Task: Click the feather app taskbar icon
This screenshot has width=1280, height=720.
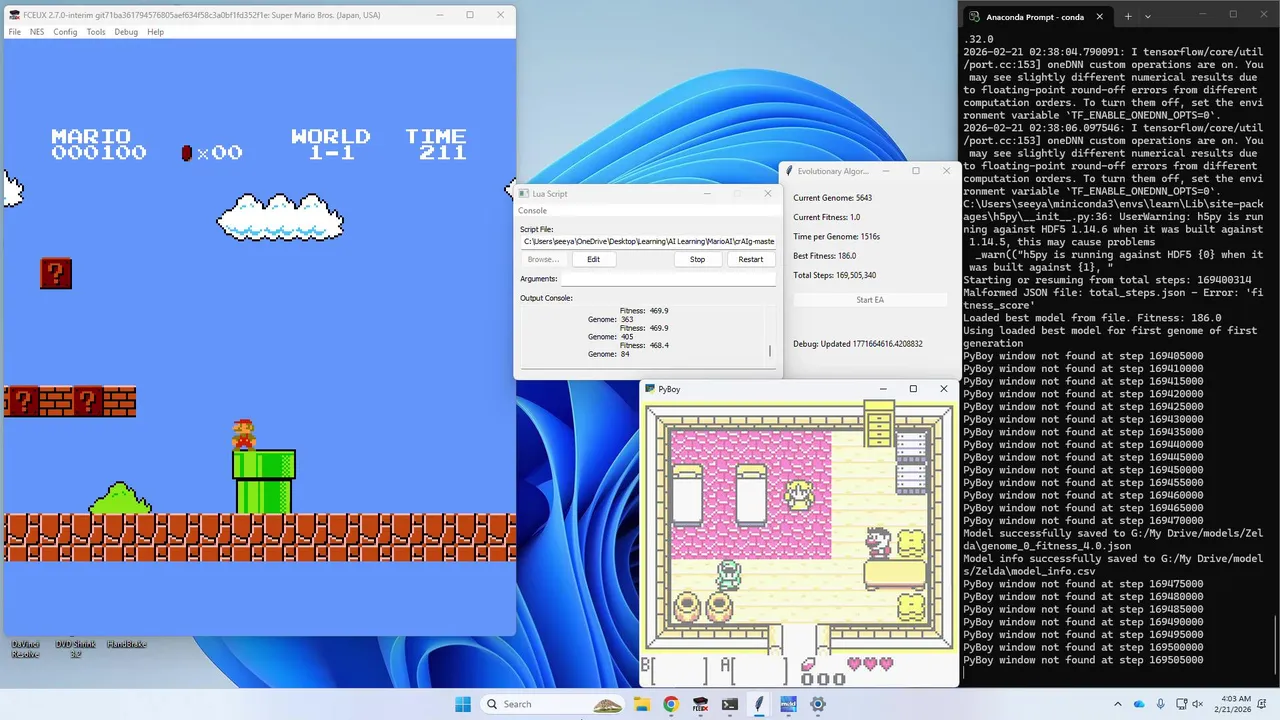Action: 759,704
